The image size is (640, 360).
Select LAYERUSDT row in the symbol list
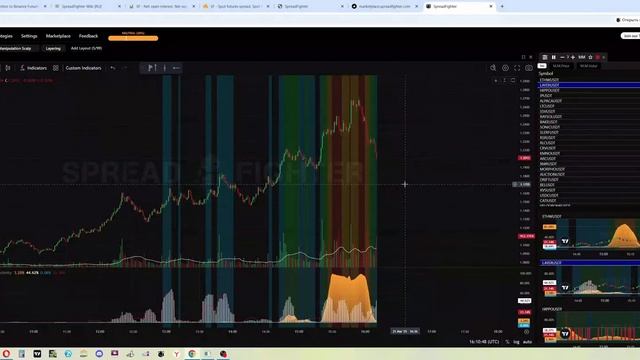pos(589,85)
